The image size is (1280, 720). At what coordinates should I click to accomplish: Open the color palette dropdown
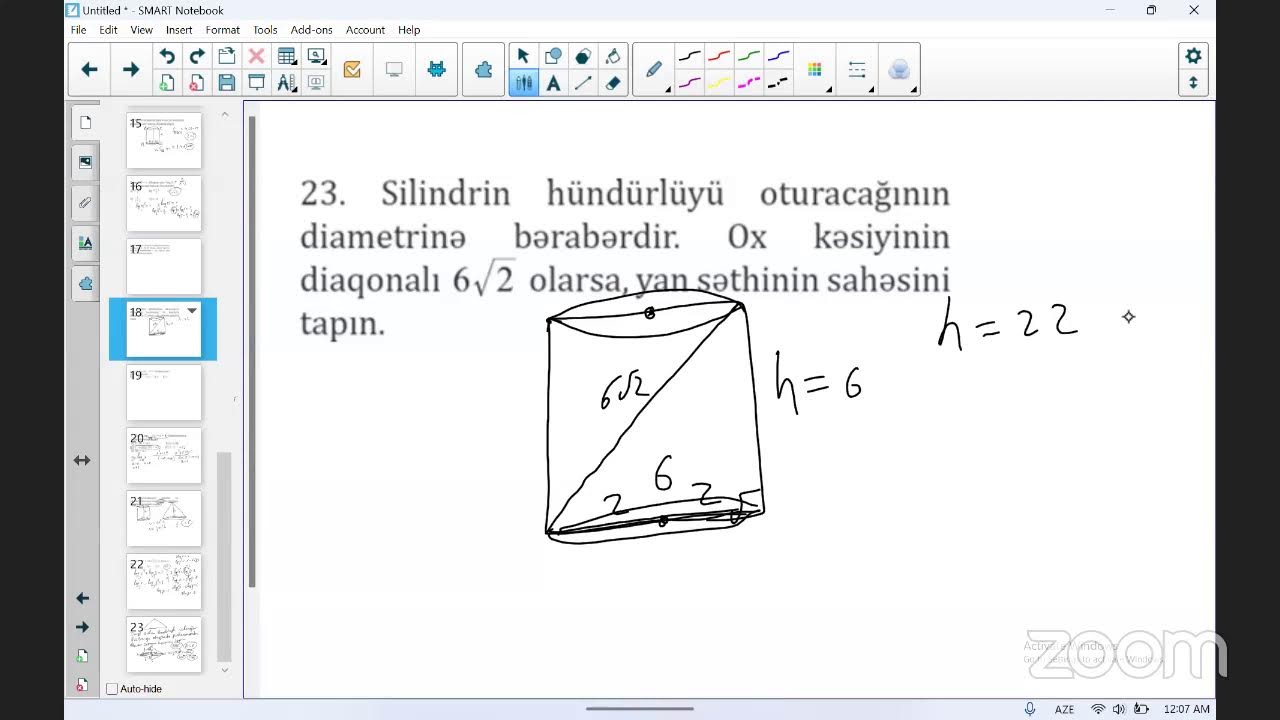[815, 70]
